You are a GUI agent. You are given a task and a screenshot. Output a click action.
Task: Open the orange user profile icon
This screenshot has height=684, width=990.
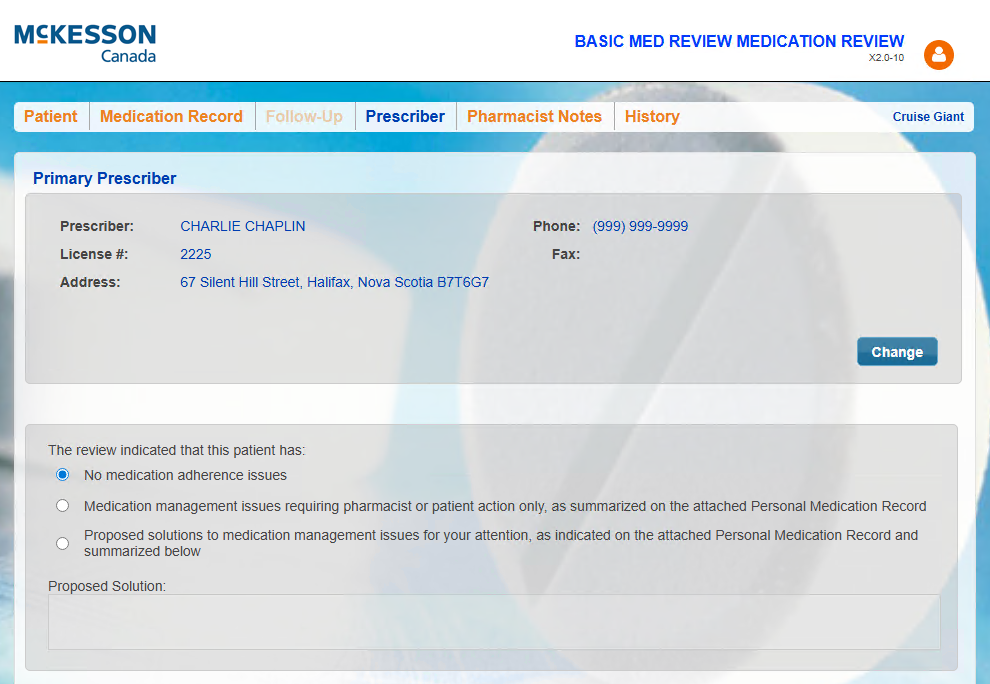click(x=939, y=55)
